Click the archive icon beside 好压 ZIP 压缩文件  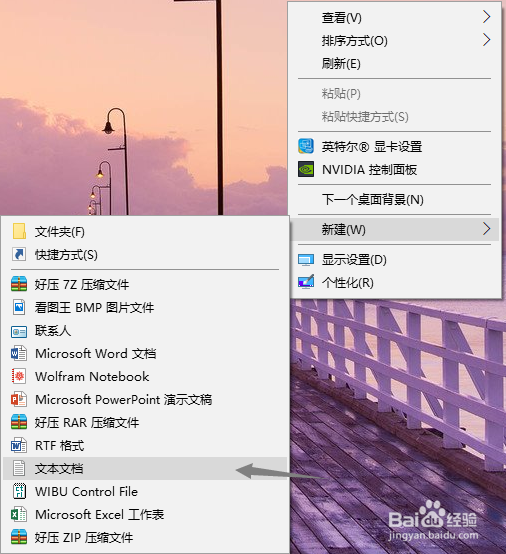pyautogui.click(x=19, y=537)
